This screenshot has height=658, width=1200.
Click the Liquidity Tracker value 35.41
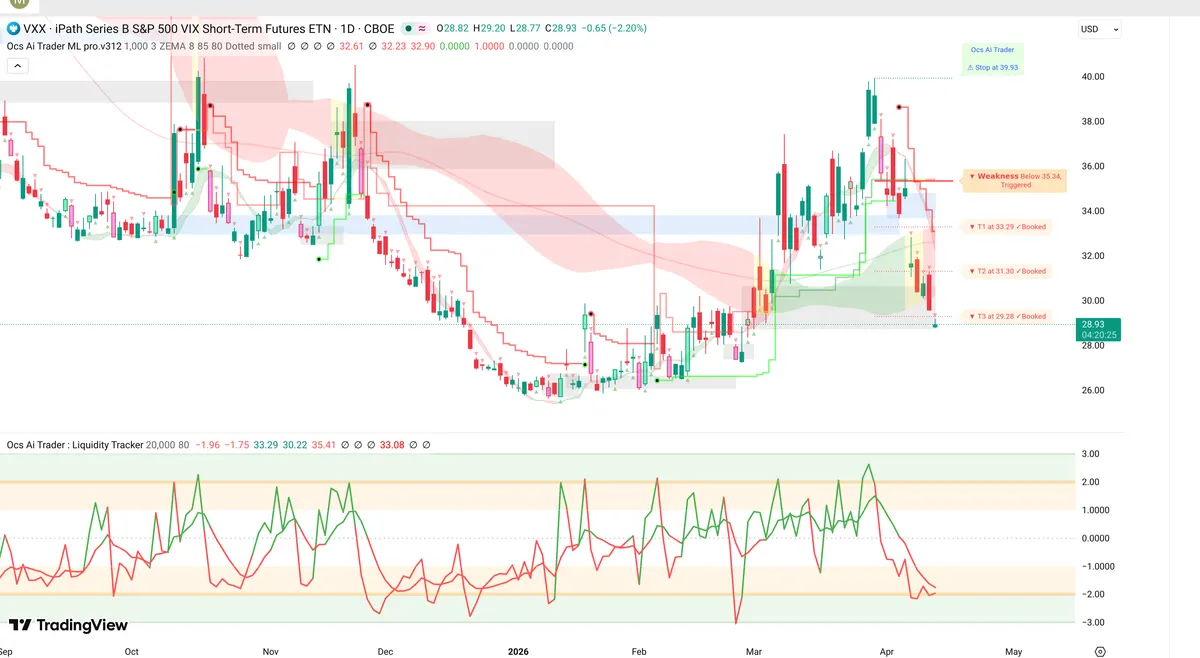click(x=323, y=445)
